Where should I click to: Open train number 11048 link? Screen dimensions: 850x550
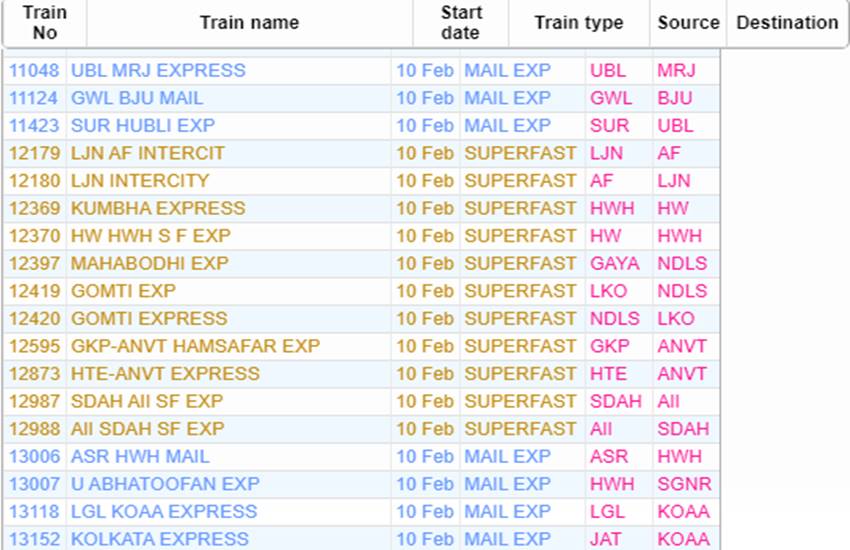click(34, 70)
